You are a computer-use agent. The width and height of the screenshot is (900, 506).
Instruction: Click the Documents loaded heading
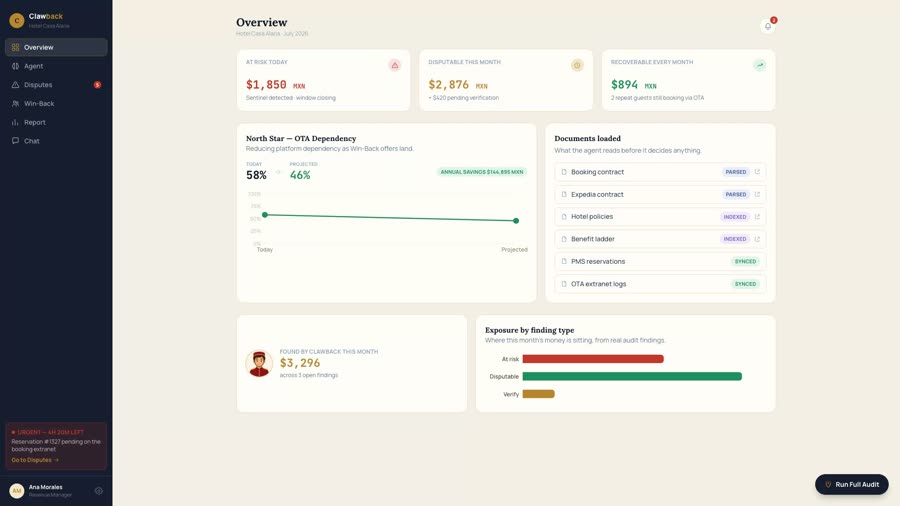tap(587, 138)
